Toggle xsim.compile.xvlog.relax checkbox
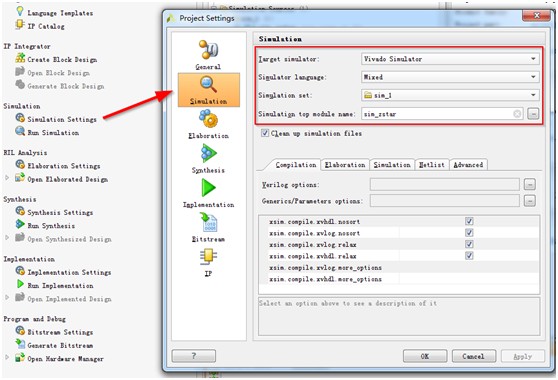 pyautogui.click(x=469, y=244)
